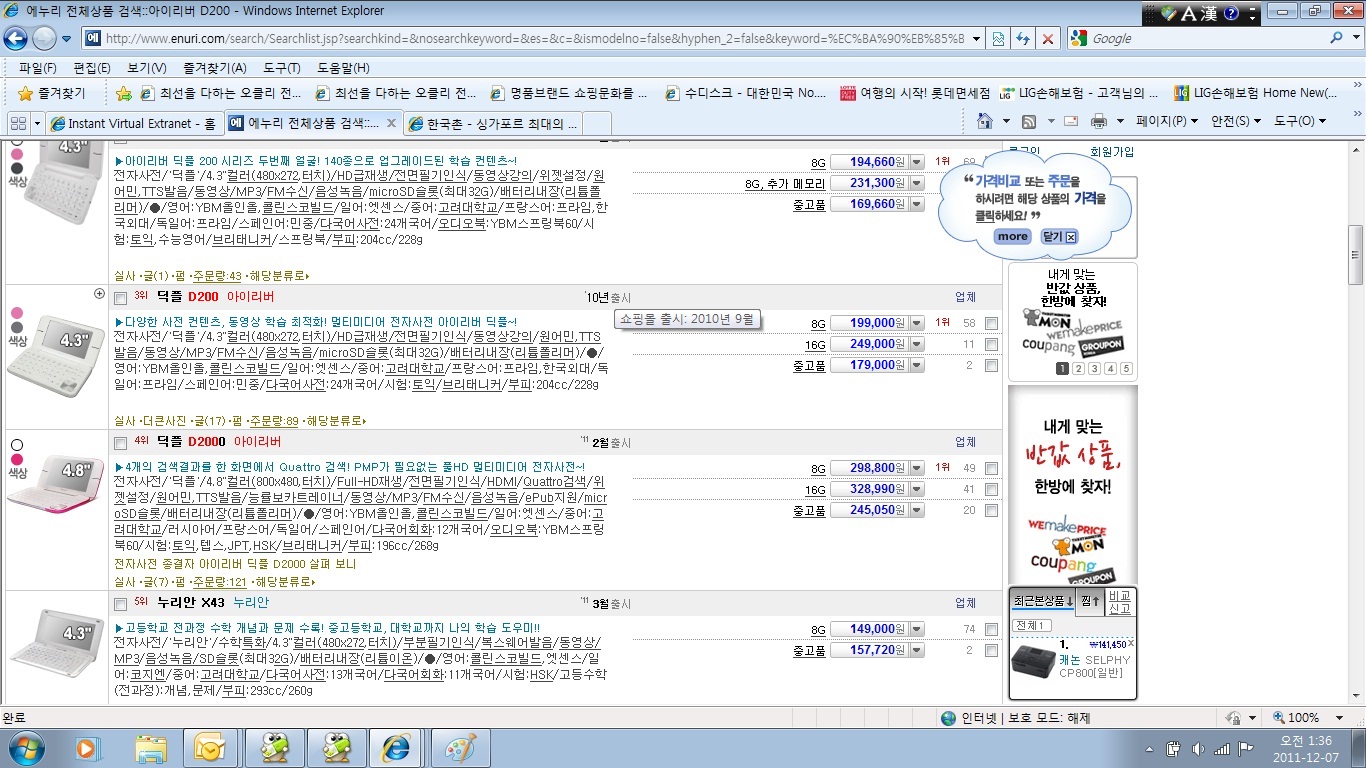Open the 수디스크 - 대한민국 favorites link

[744, 93]
